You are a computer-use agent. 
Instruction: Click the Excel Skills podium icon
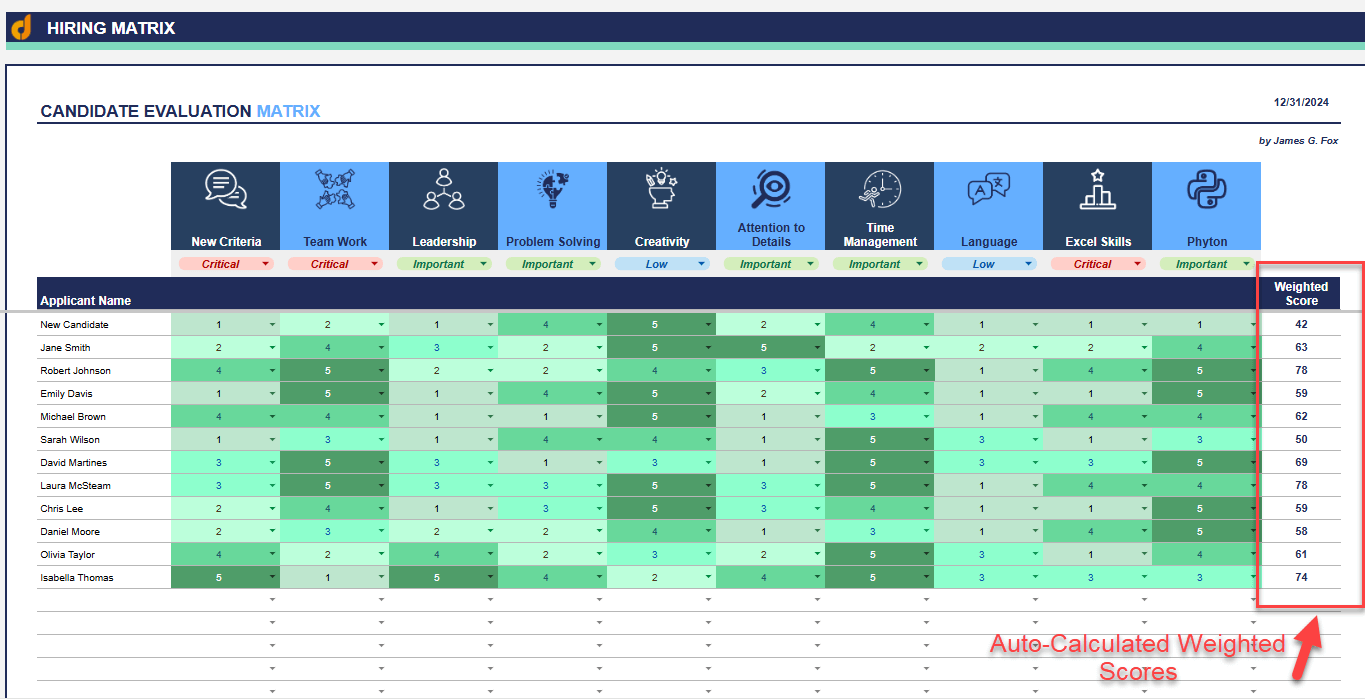(x=1097, y=190)
